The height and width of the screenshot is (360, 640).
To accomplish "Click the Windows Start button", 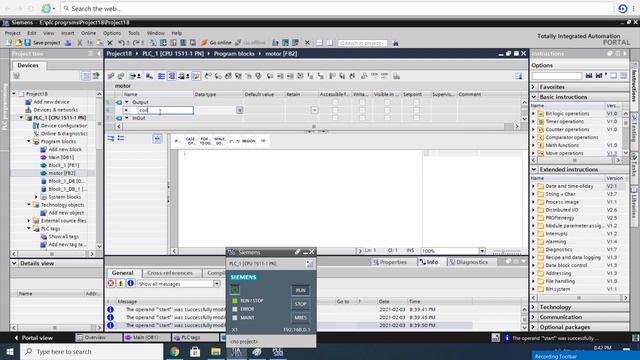I will (10, 351).
